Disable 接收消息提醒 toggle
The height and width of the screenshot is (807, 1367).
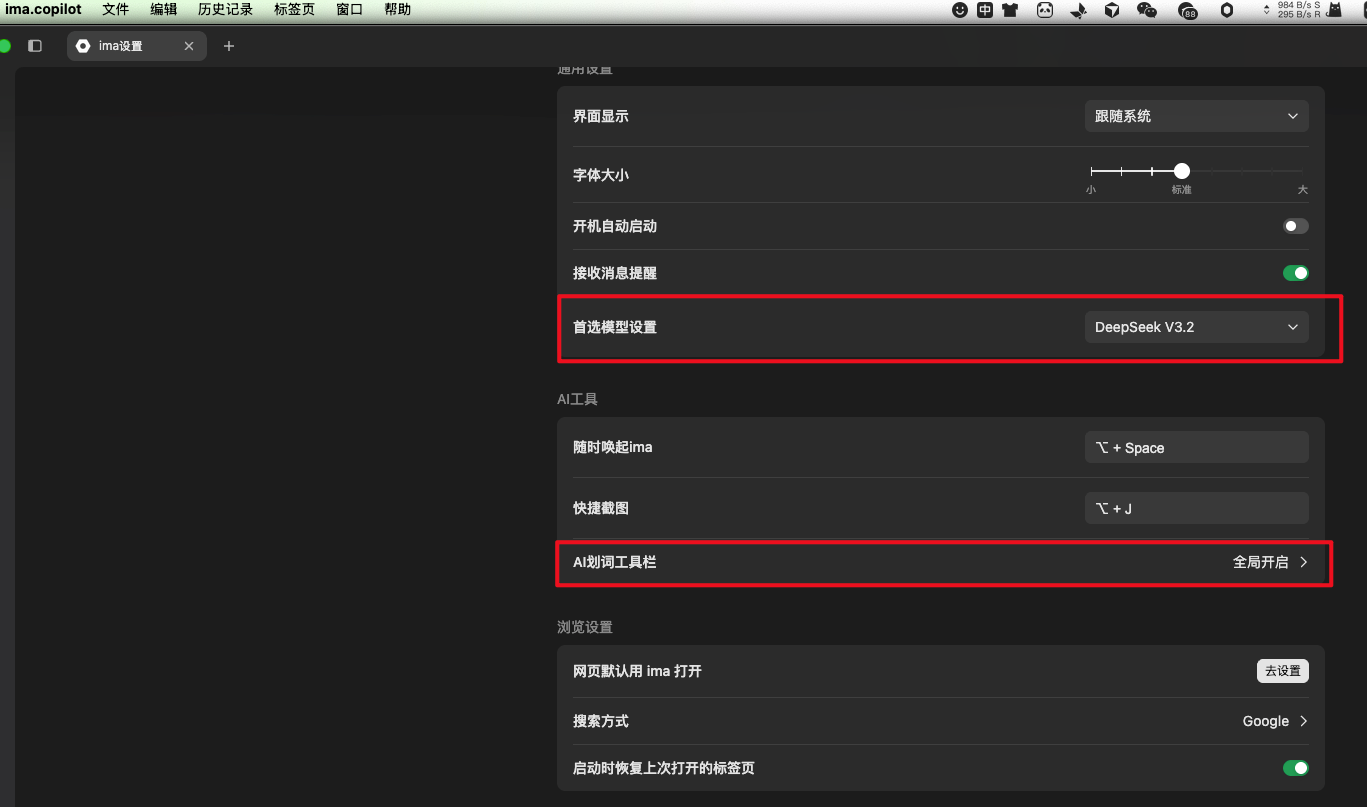pos(1295,273)
